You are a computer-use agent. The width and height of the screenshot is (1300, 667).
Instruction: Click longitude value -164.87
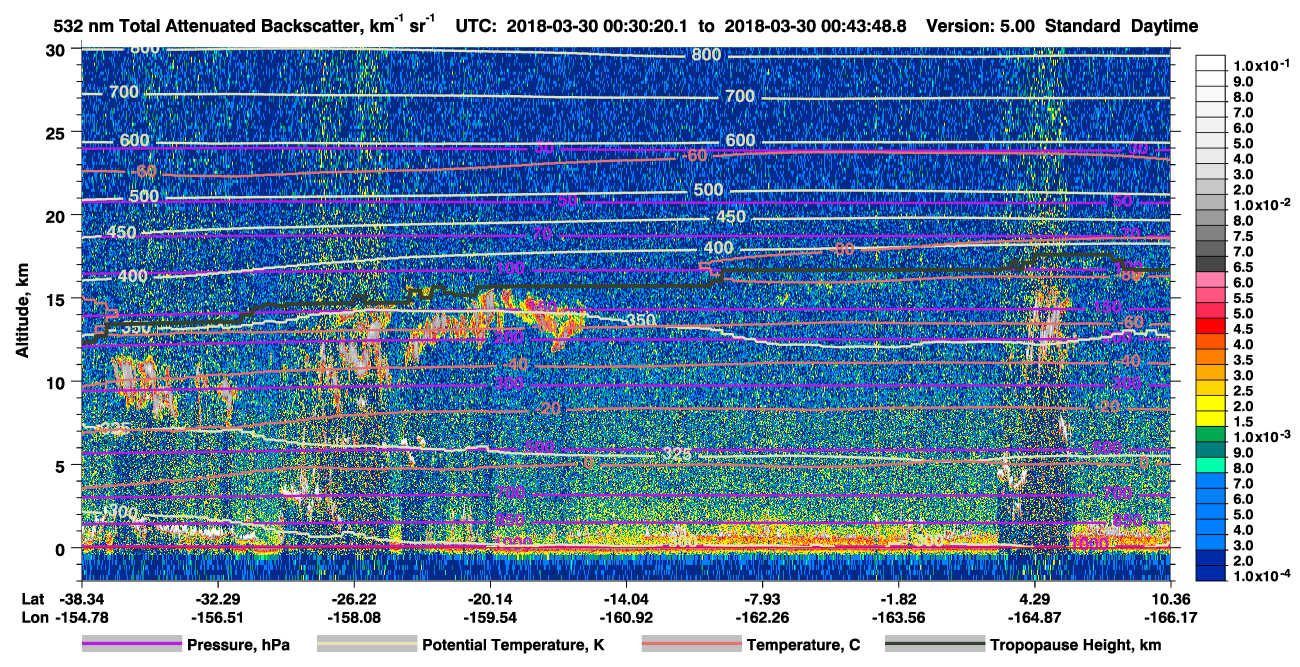click(x=1034, y=617)
